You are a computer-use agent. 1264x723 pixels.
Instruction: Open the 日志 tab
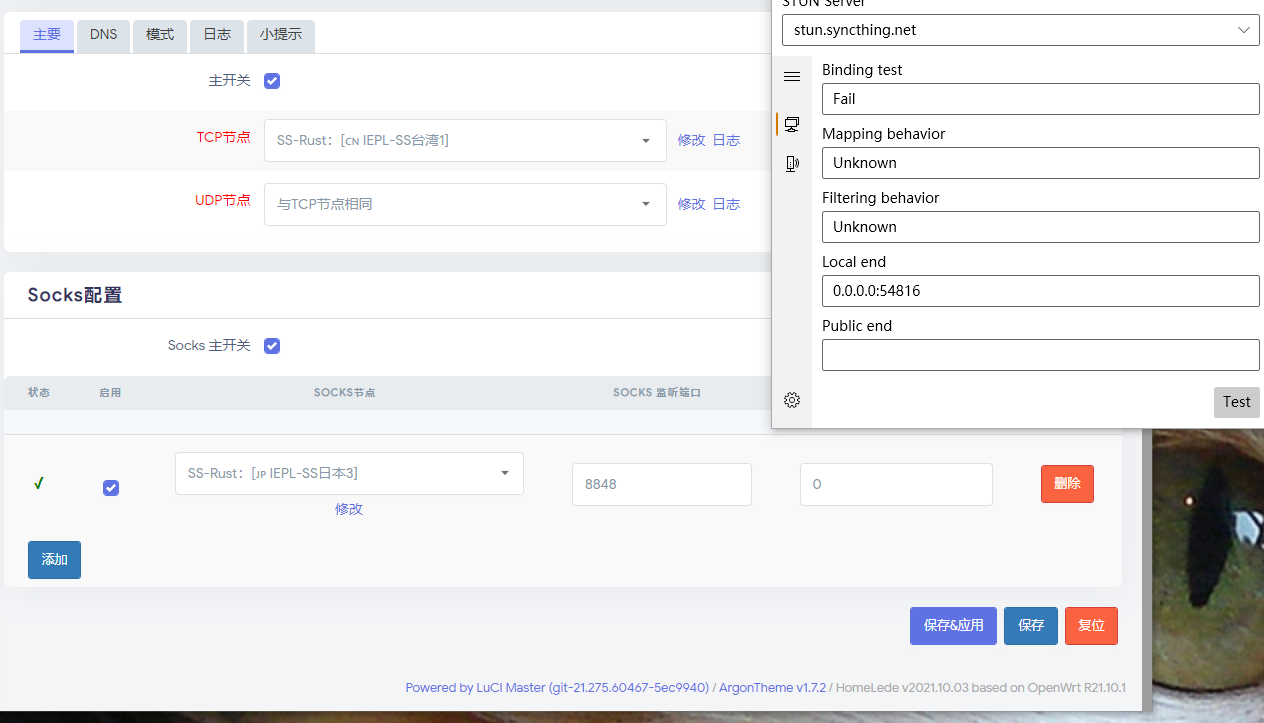[216, 35]
